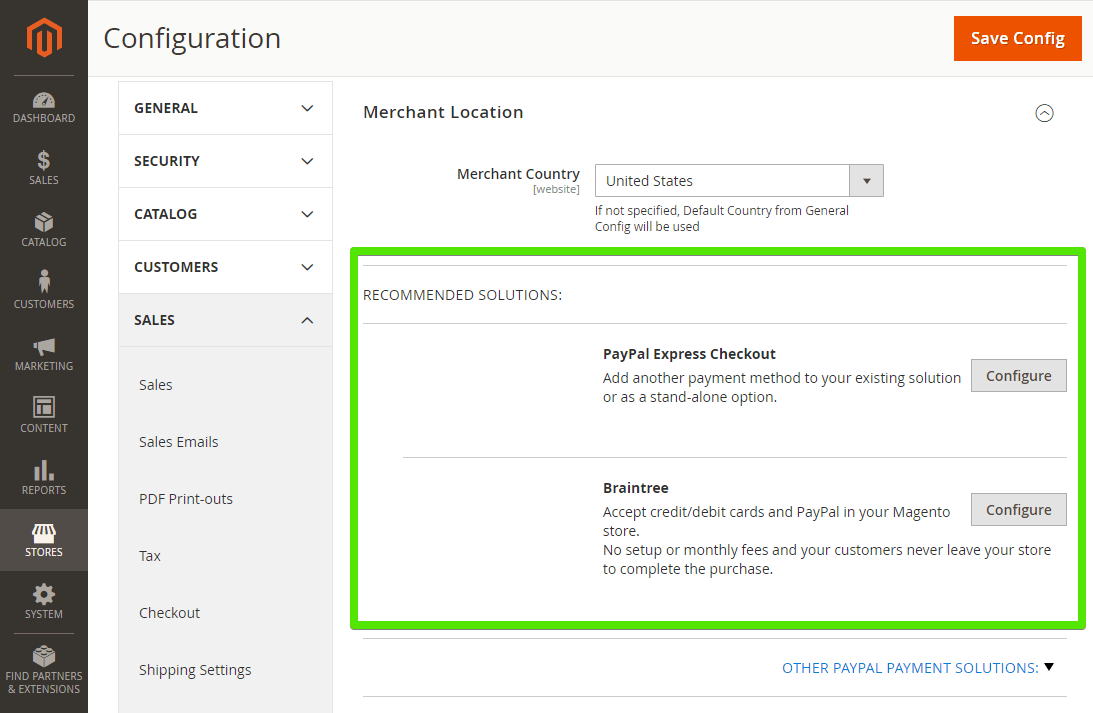1093x713 pixels.
Task: Configure PayPal Express Checkout
Action: pos(1018,376)
